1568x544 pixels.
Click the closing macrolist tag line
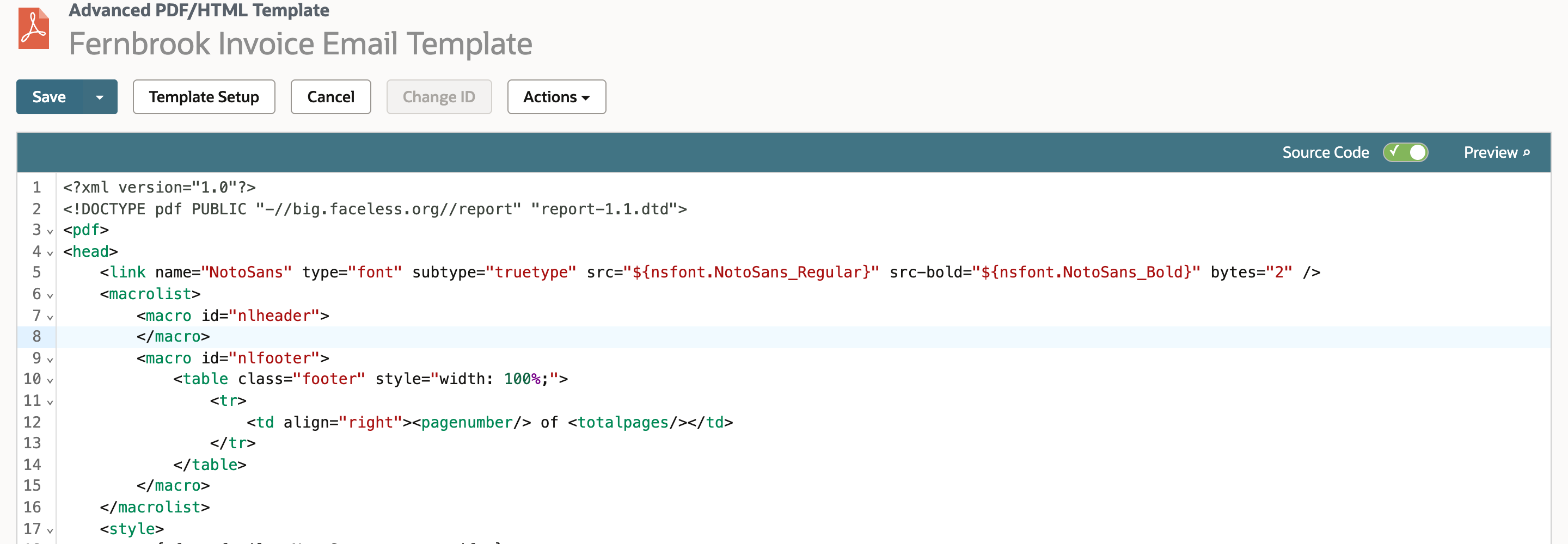pyautogui.click(x=155, y=507)
